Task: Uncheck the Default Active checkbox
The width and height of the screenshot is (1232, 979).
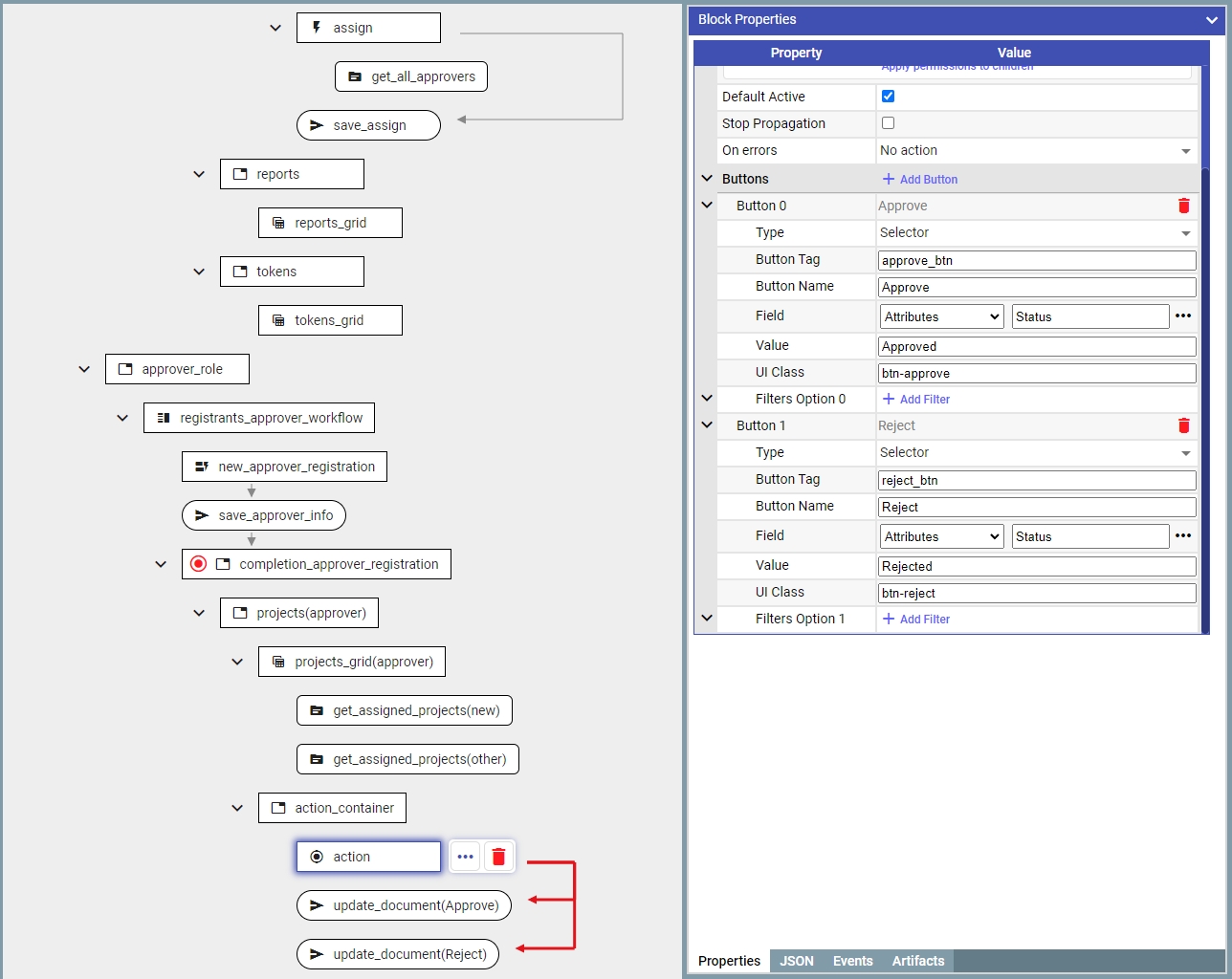Action: pyautogui.click(x=888, y=97)
